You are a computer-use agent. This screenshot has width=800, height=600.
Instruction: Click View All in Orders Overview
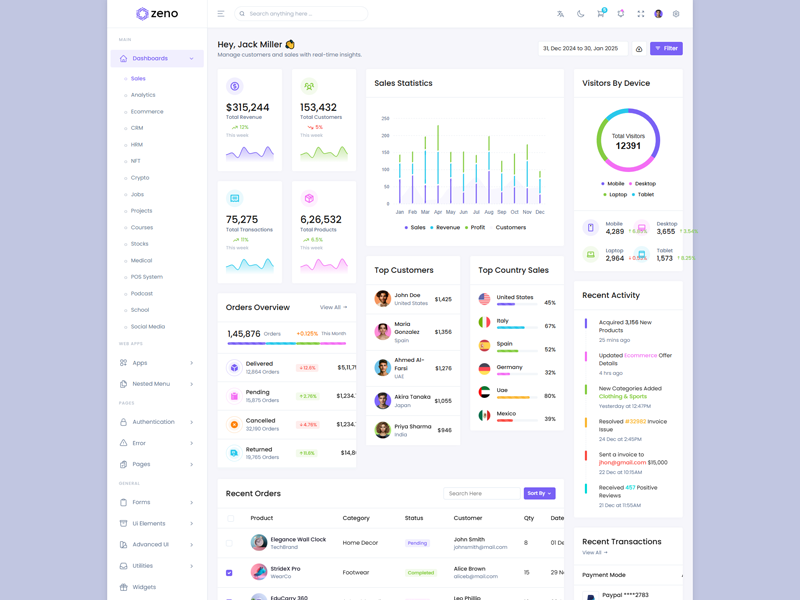tap(333, 308)
